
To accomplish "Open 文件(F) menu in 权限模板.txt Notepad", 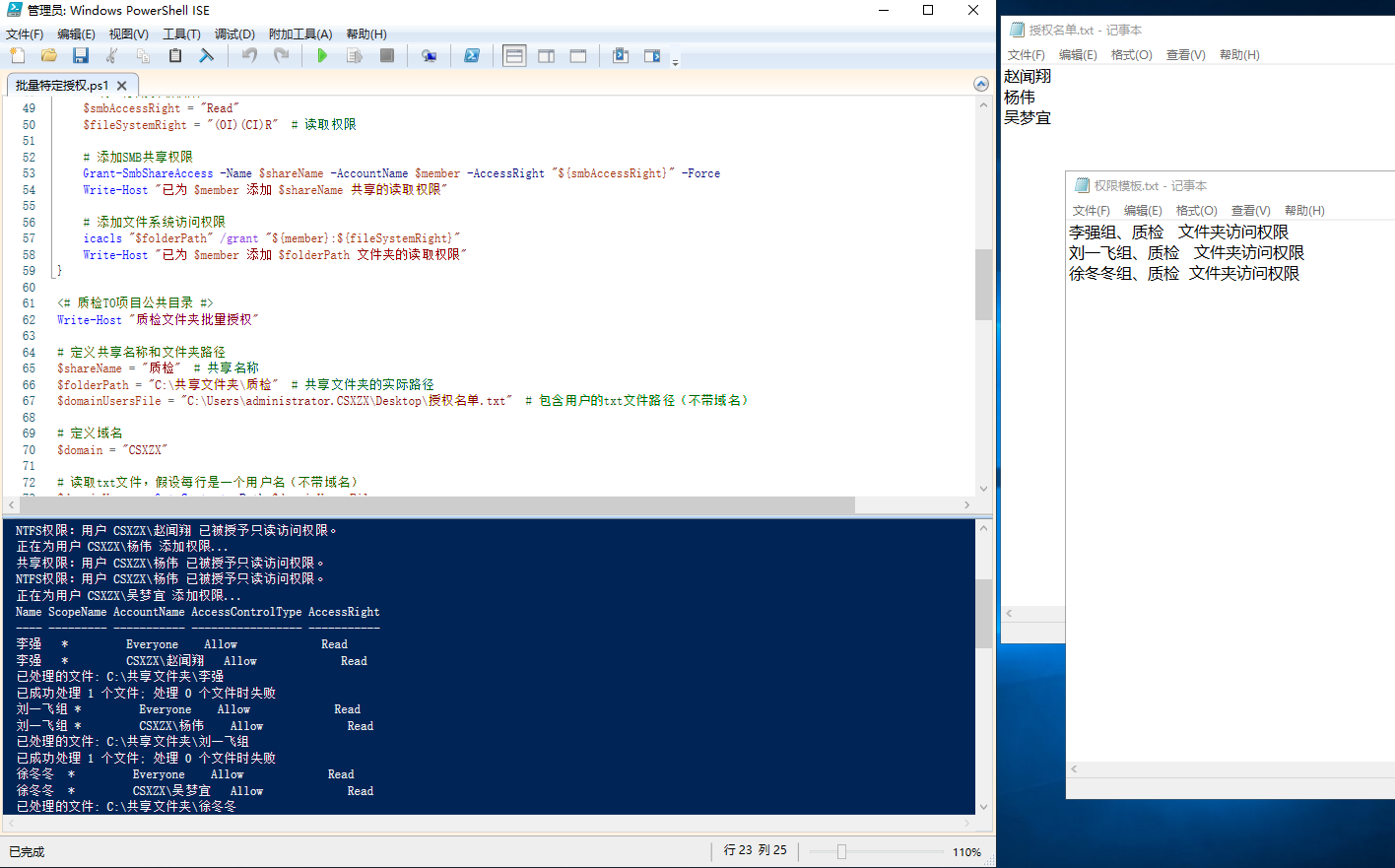I will (1091, 210).
